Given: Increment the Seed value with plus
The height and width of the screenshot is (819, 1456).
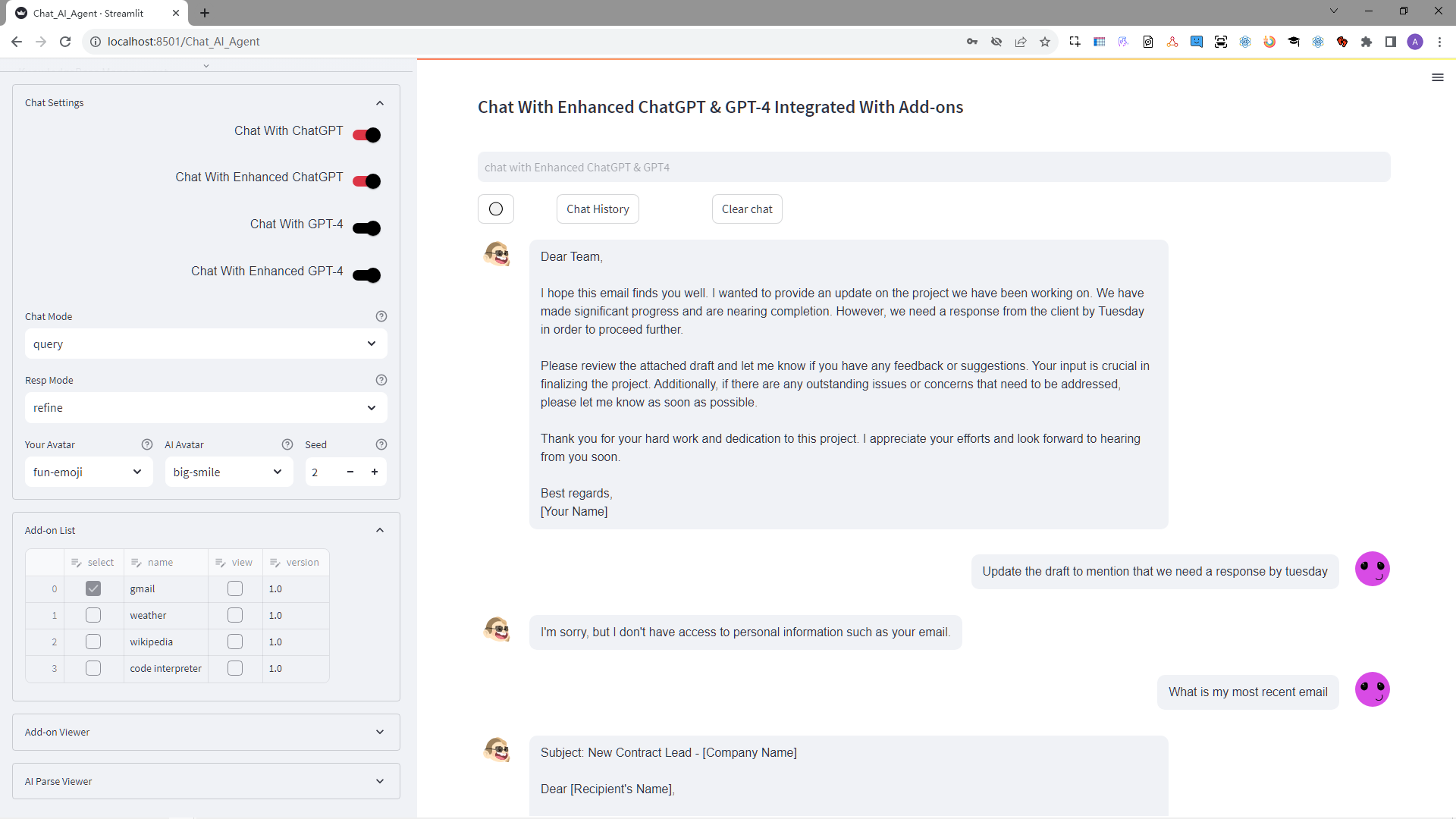Looking at the screenshot, I should tap(375, 472).
